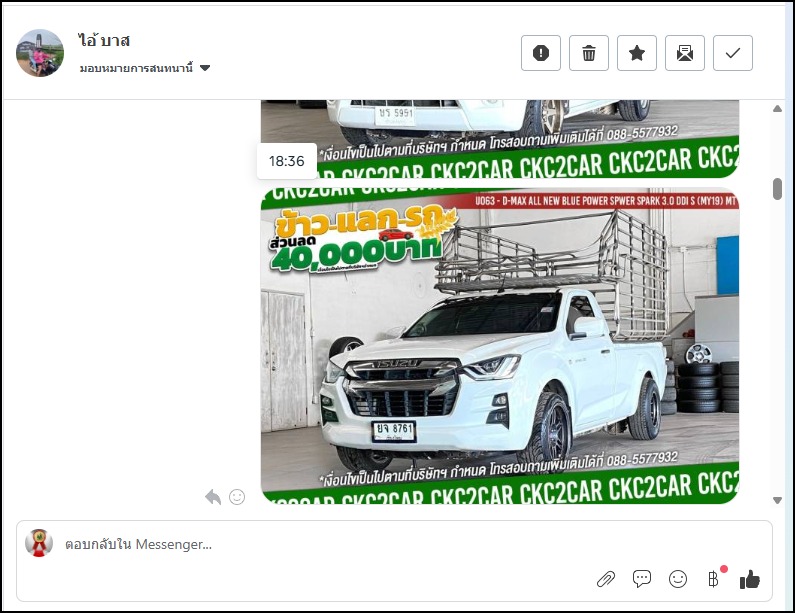Open emoji picker in reply box

[678, 579]
